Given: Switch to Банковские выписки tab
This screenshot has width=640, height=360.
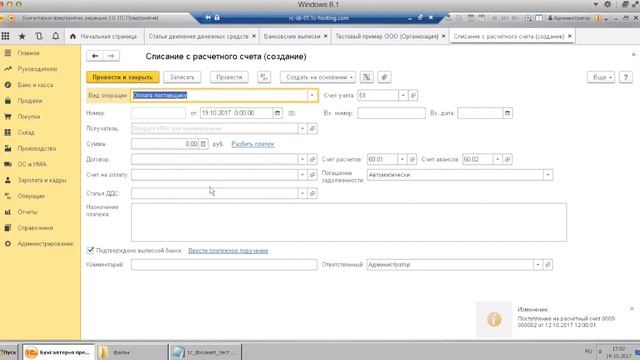Looking at the screenshot, I should point(292,36).
